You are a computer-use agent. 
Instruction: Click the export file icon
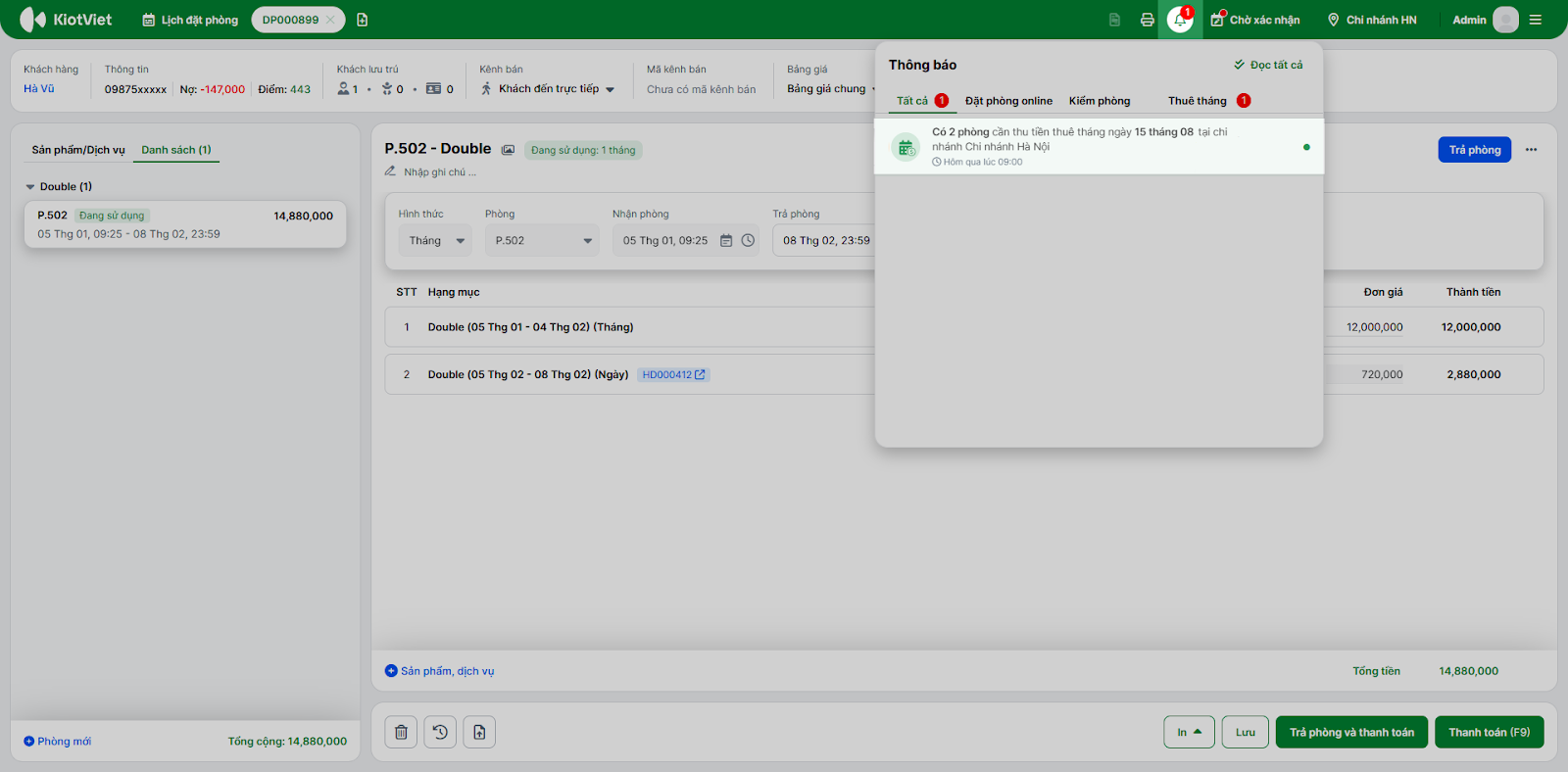coord(479,732)
